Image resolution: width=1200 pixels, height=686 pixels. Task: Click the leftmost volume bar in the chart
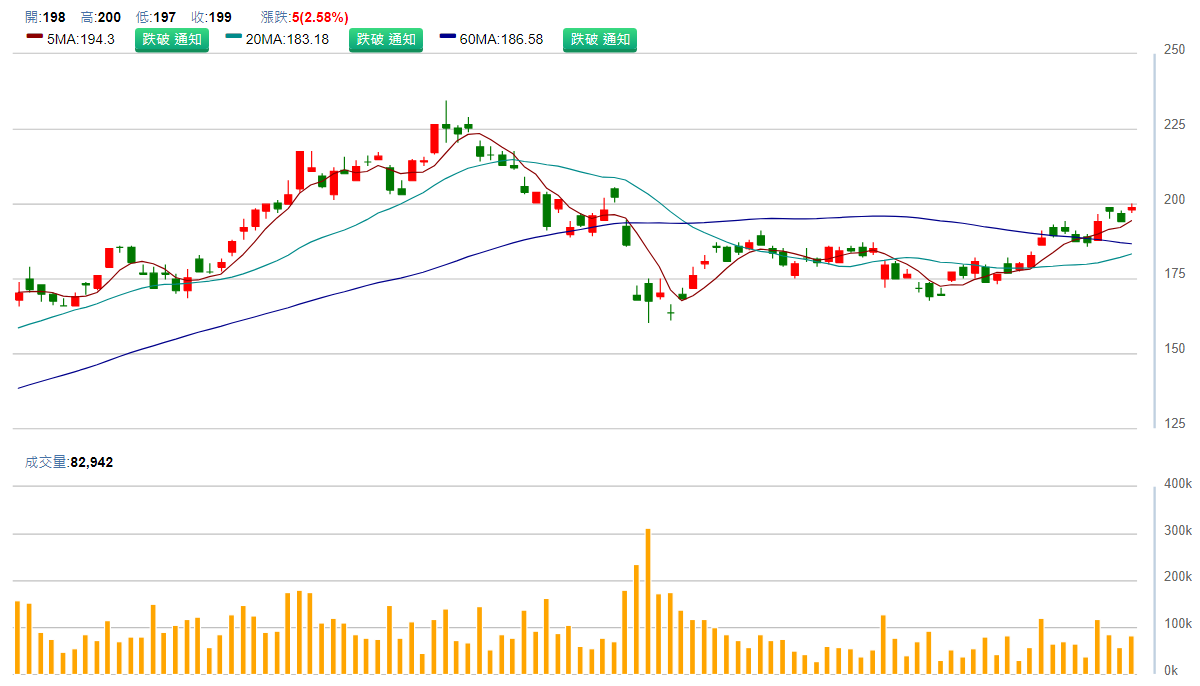click(x=18, y=636)
